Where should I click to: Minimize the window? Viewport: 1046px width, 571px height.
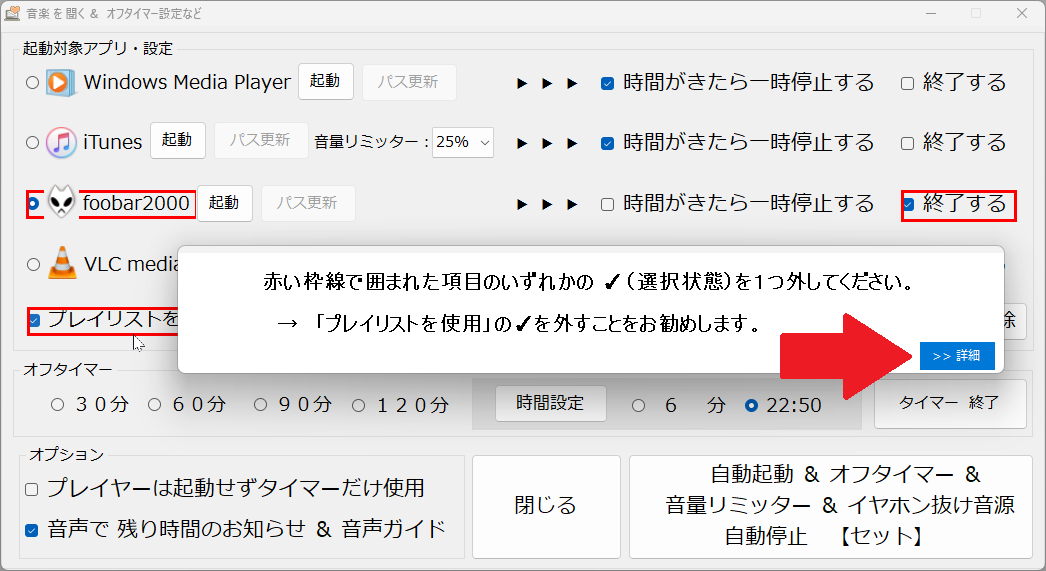pyautogui.click(x=931, y=13)
